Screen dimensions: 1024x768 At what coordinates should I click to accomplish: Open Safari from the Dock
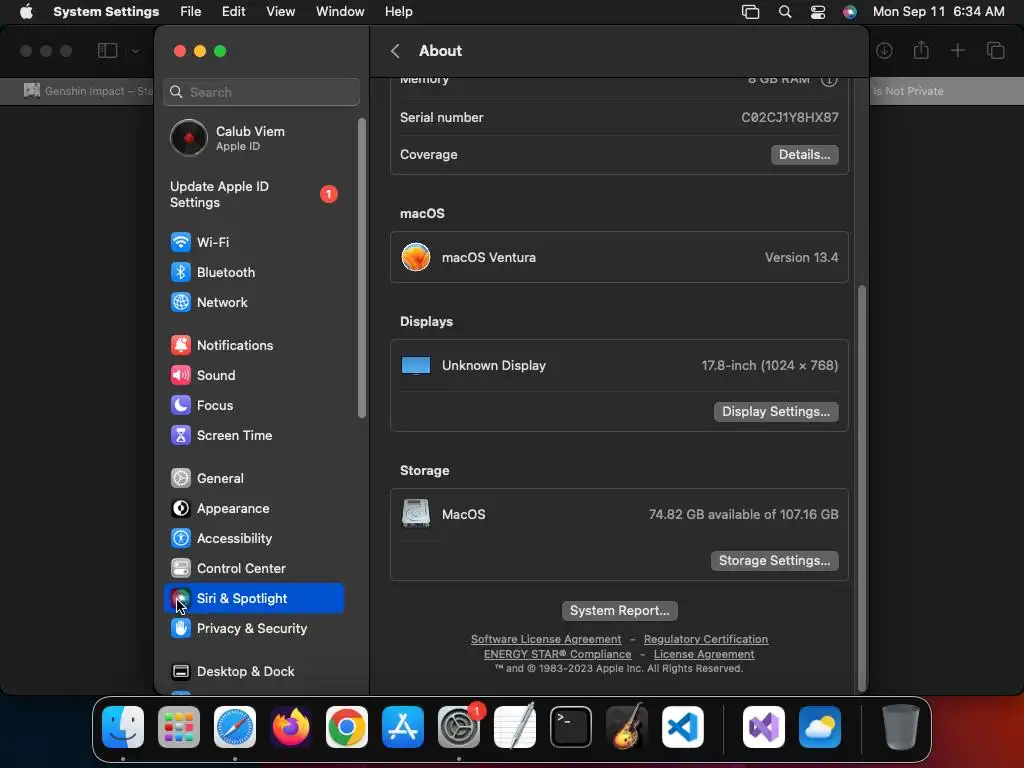[x=234, y=727]
